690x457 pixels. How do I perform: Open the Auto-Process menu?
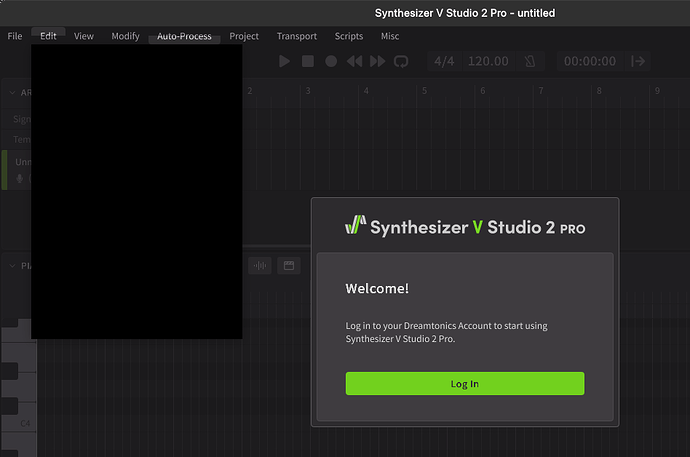point(184,36)
